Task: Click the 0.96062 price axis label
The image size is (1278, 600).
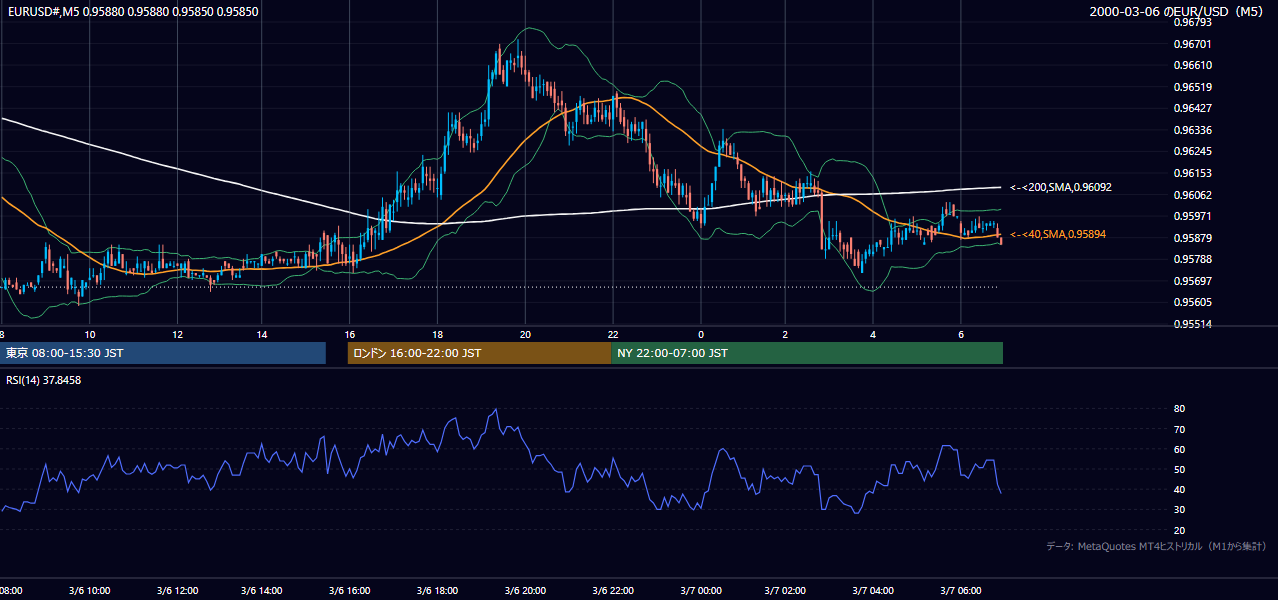Action: [1191, 195]
